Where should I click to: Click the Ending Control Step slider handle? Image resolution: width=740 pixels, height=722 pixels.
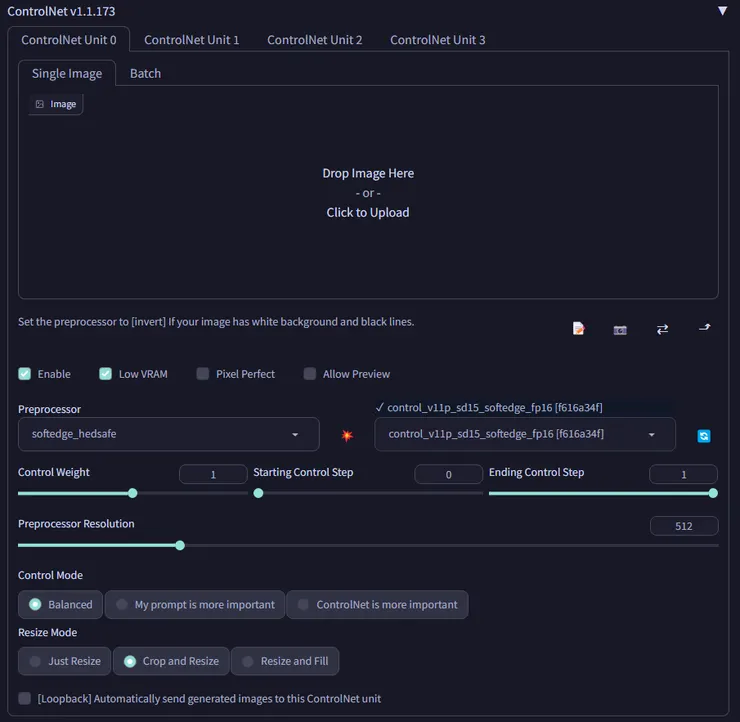pos(713,493)
